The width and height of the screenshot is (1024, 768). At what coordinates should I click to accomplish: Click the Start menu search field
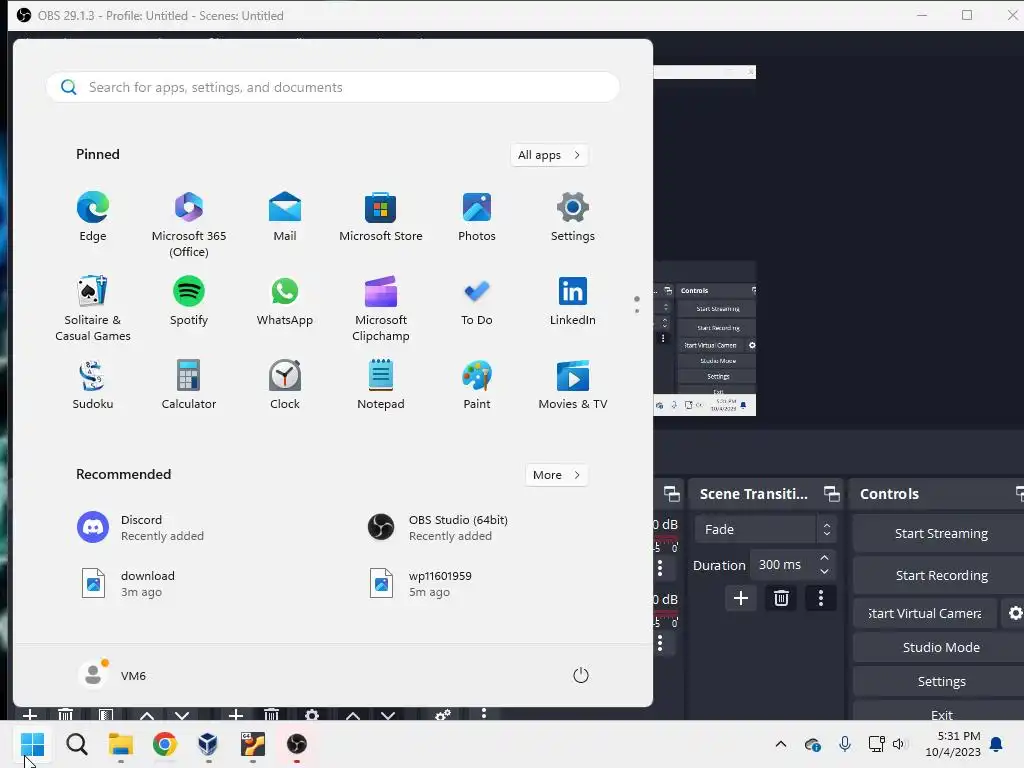[x=332, y=87]
